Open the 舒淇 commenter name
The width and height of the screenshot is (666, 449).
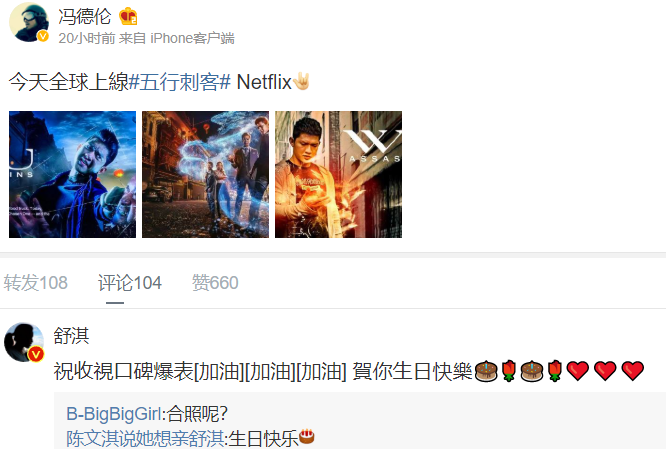71,336
